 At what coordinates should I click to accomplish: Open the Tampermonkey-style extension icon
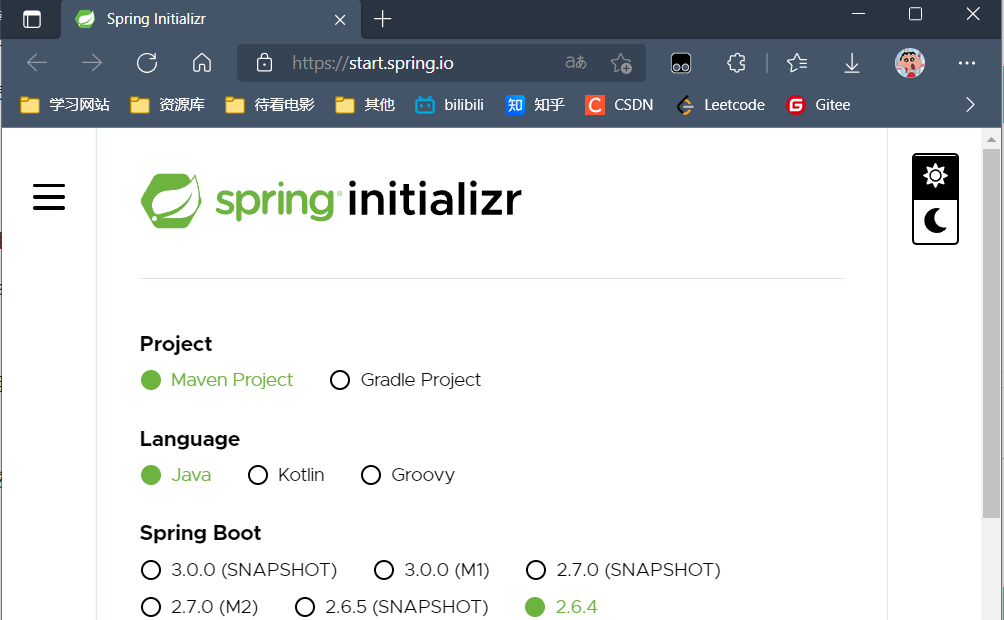(x=681, y=63)
